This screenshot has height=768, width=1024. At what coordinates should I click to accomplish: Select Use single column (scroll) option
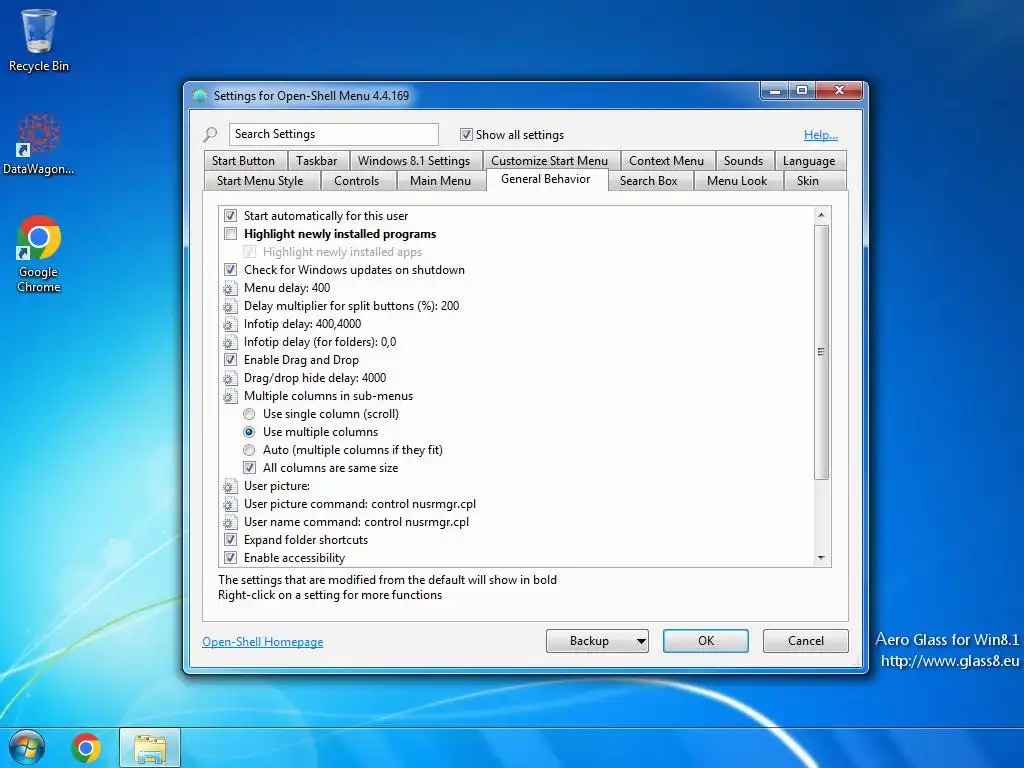[x=249, y=414]
